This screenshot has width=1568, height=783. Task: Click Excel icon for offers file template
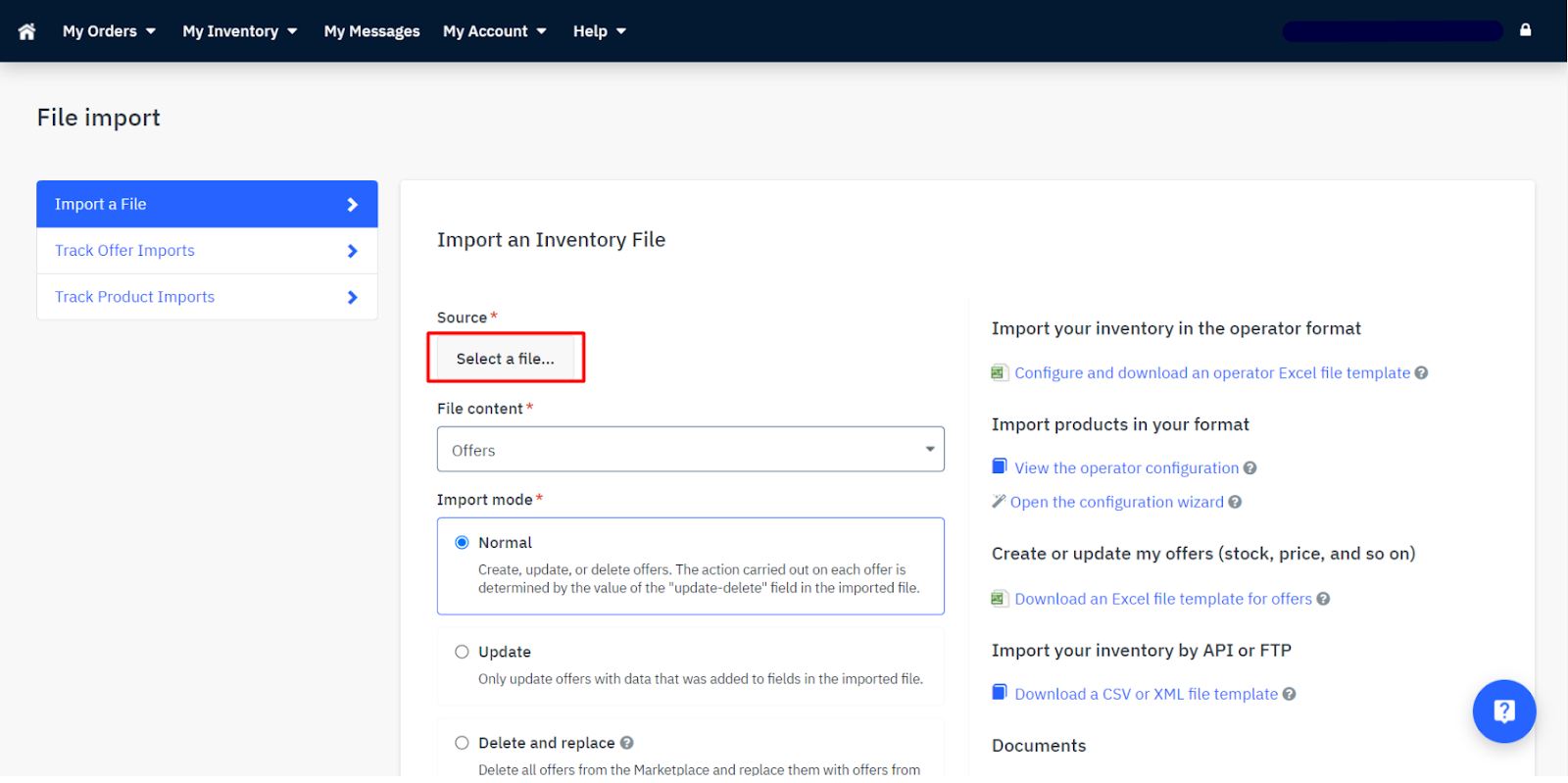tap(1000, 599)
